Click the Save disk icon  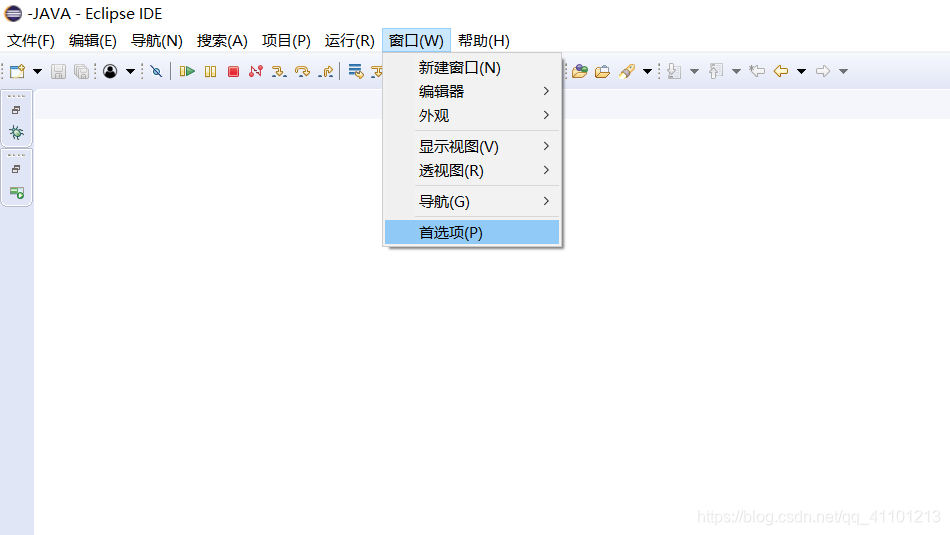click(x=58, y=71)
